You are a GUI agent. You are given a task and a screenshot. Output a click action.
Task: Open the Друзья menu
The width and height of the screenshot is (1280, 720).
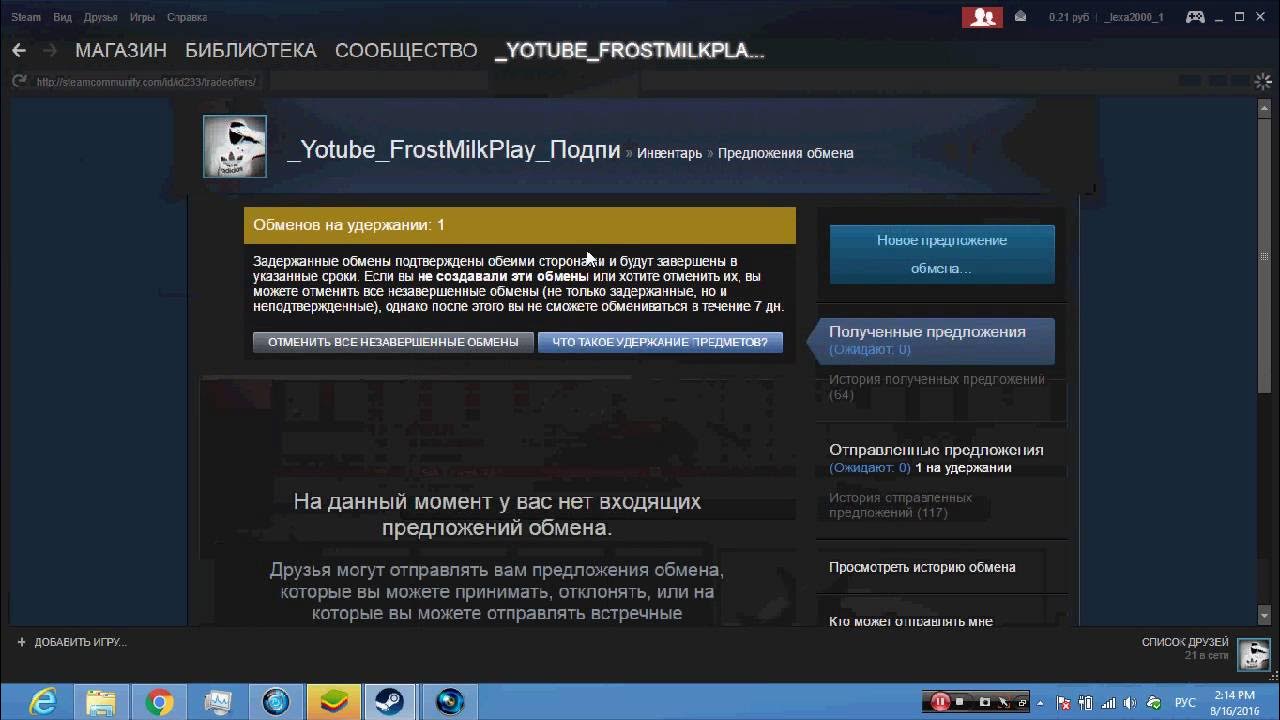[101, 17]
